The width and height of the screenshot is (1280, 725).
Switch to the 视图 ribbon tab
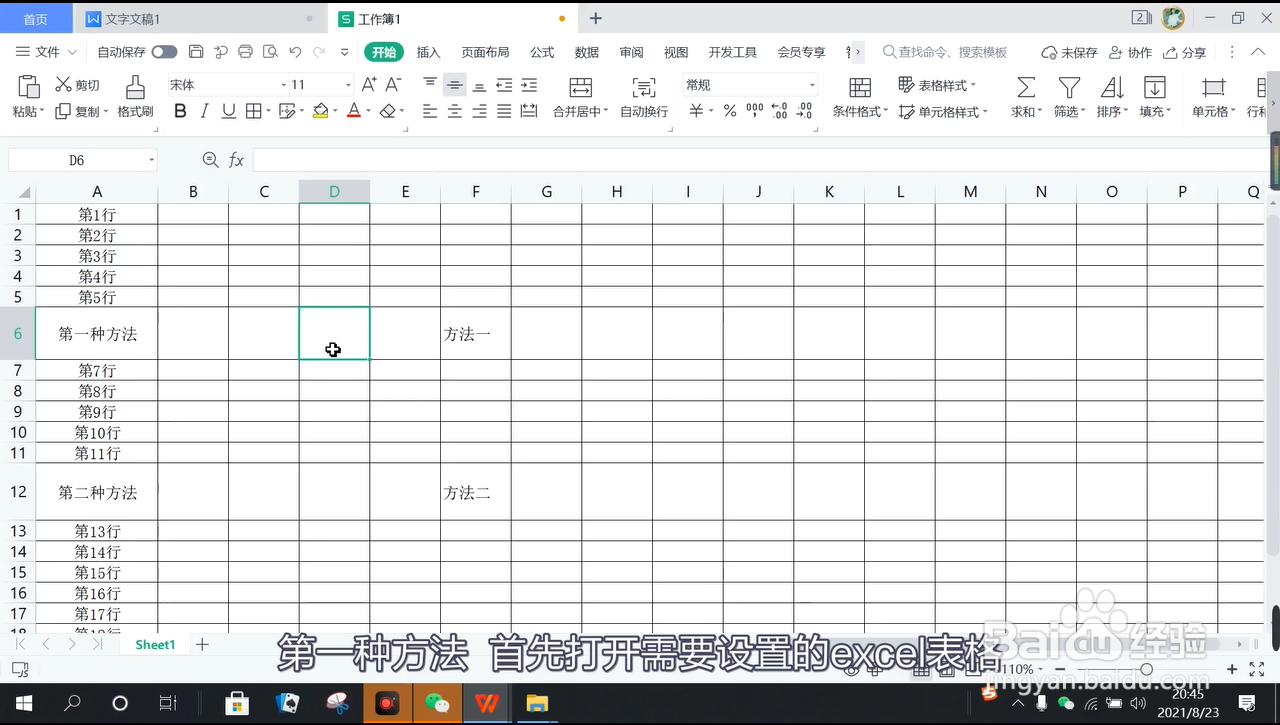click(676, 52)
